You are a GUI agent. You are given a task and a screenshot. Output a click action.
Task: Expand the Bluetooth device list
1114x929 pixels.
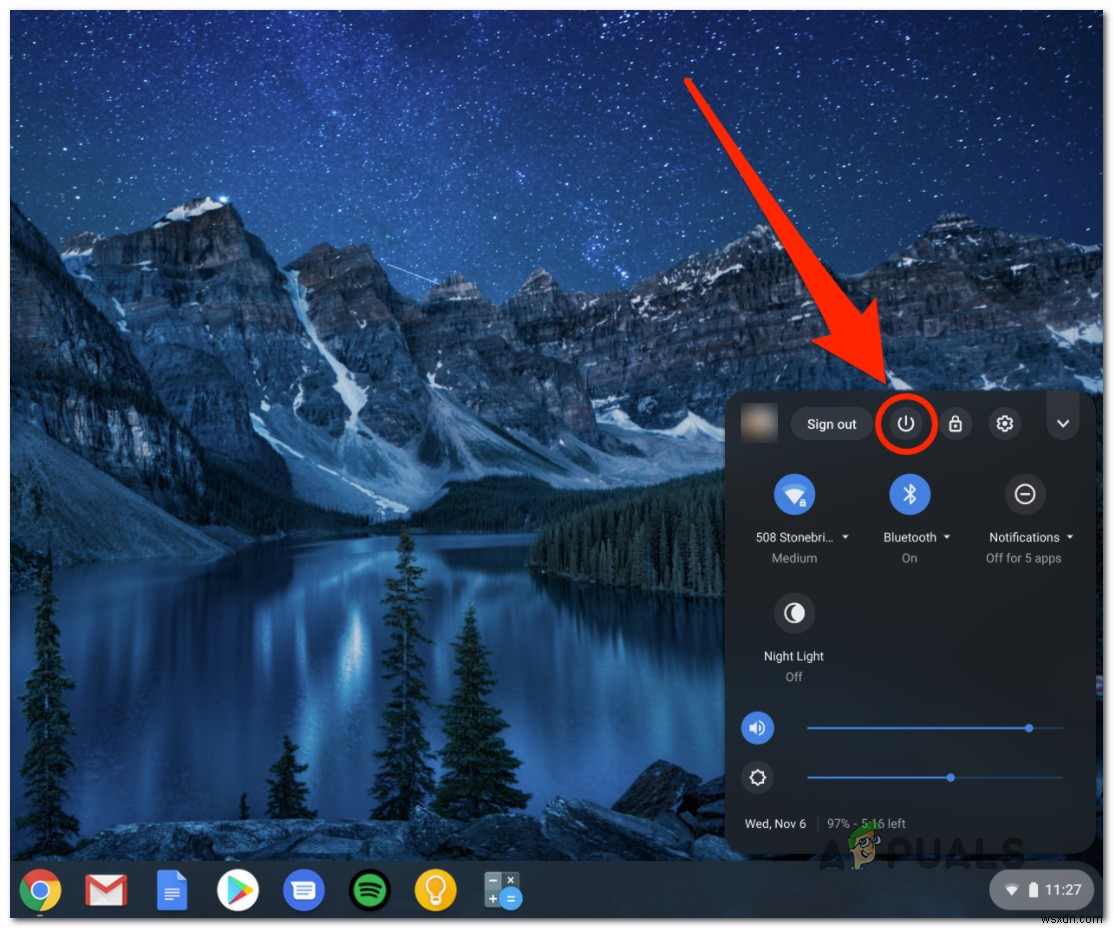[948, 537]
